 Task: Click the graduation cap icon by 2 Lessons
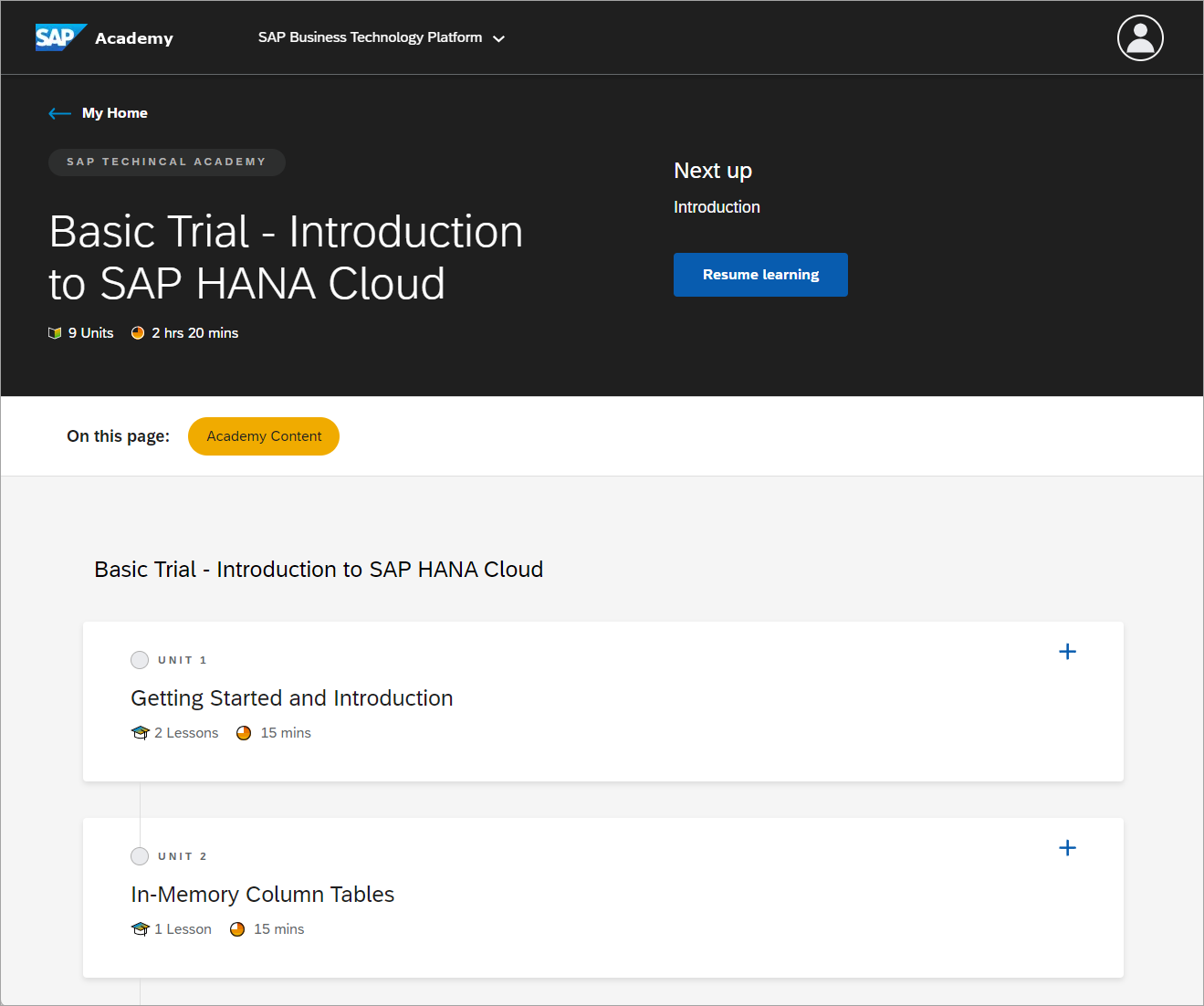coord(140,733)
